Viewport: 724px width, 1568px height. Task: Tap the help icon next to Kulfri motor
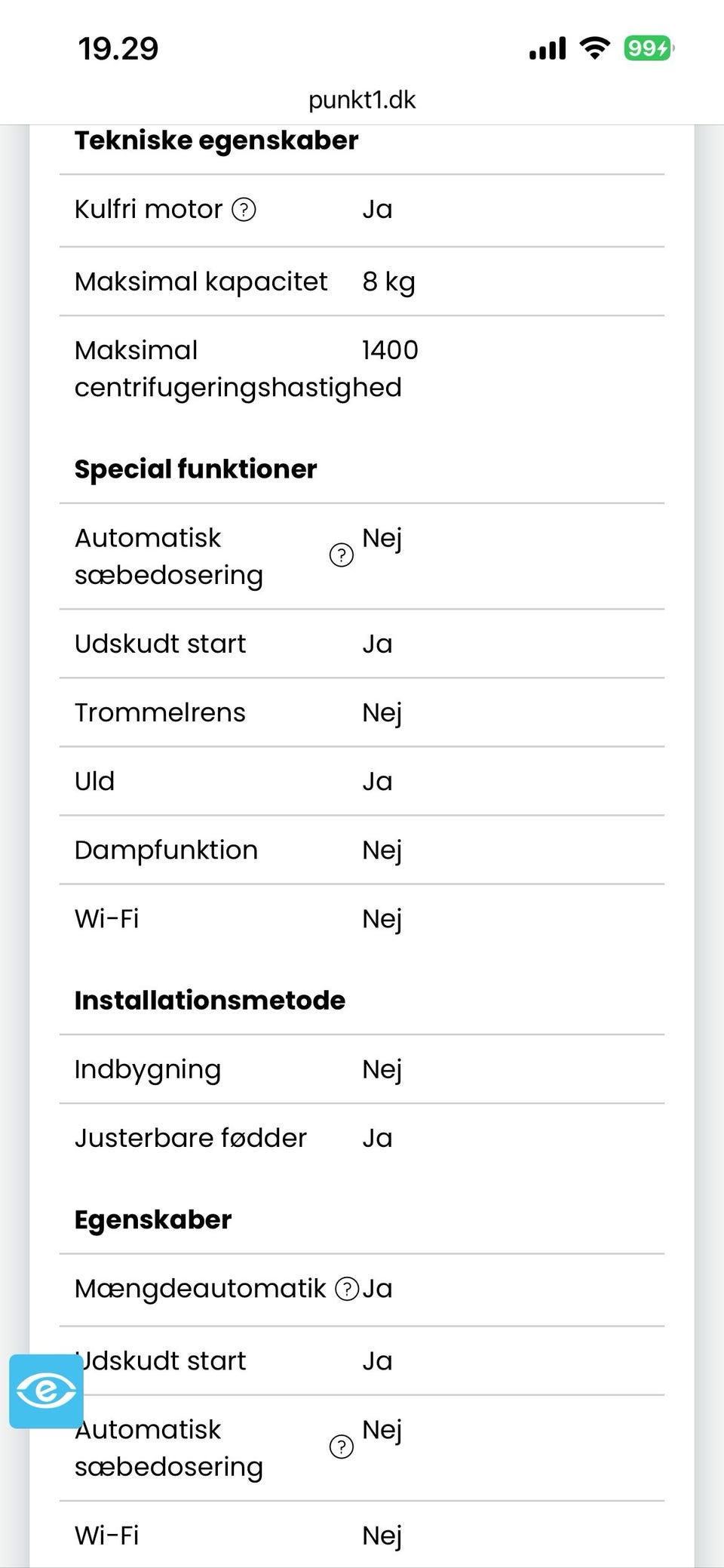244,209
